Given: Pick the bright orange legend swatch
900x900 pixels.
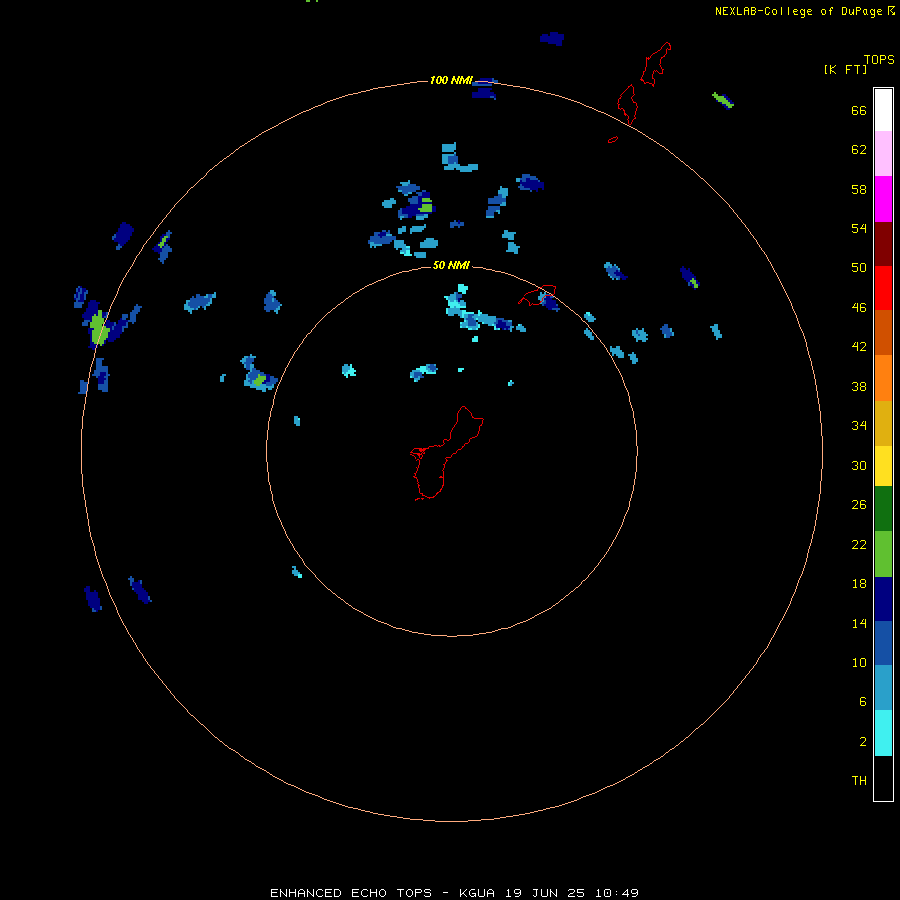Looking at the screenshot, I should 883,378.
